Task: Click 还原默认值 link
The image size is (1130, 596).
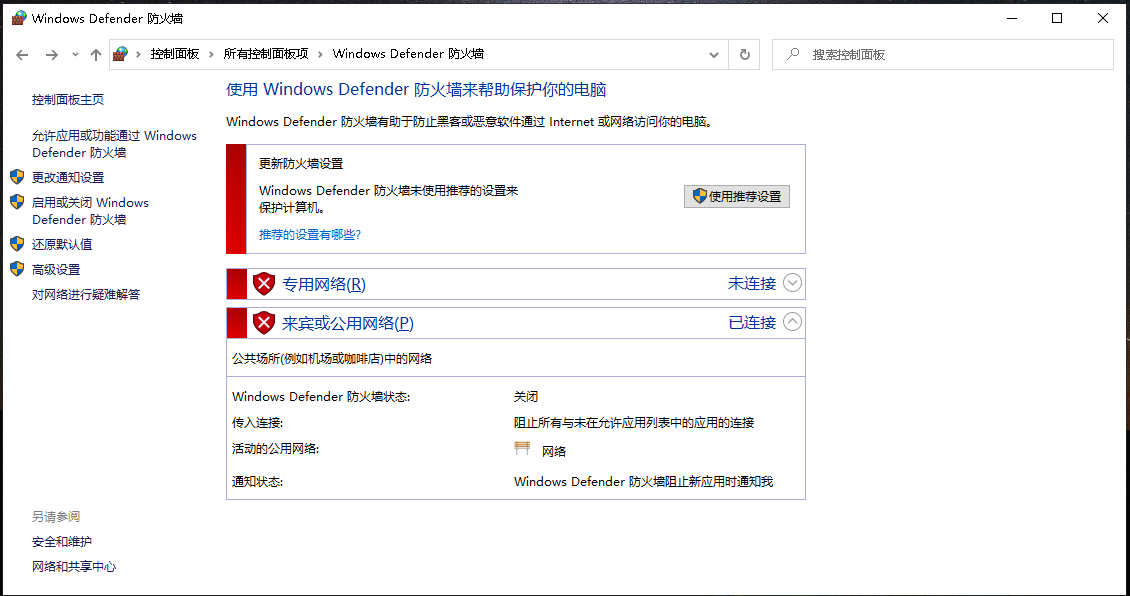Action: pos(62,244)
